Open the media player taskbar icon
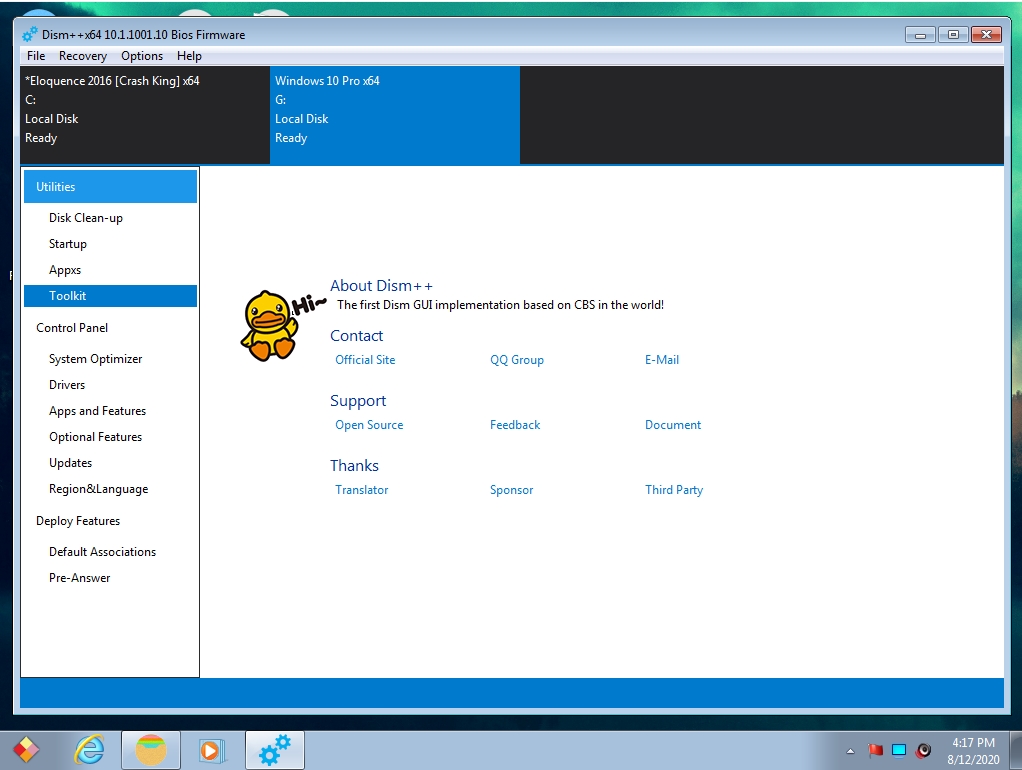Viewport: 1022px width, 770px height. tap(211, 750)
